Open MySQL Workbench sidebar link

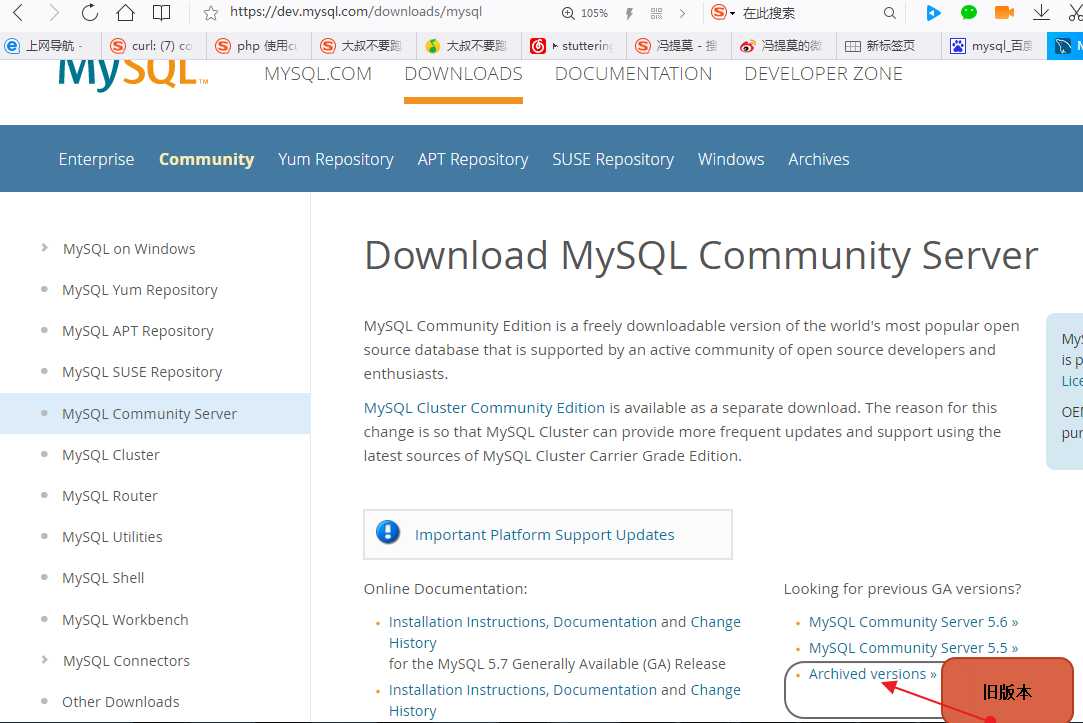click(x=125, y=619)
